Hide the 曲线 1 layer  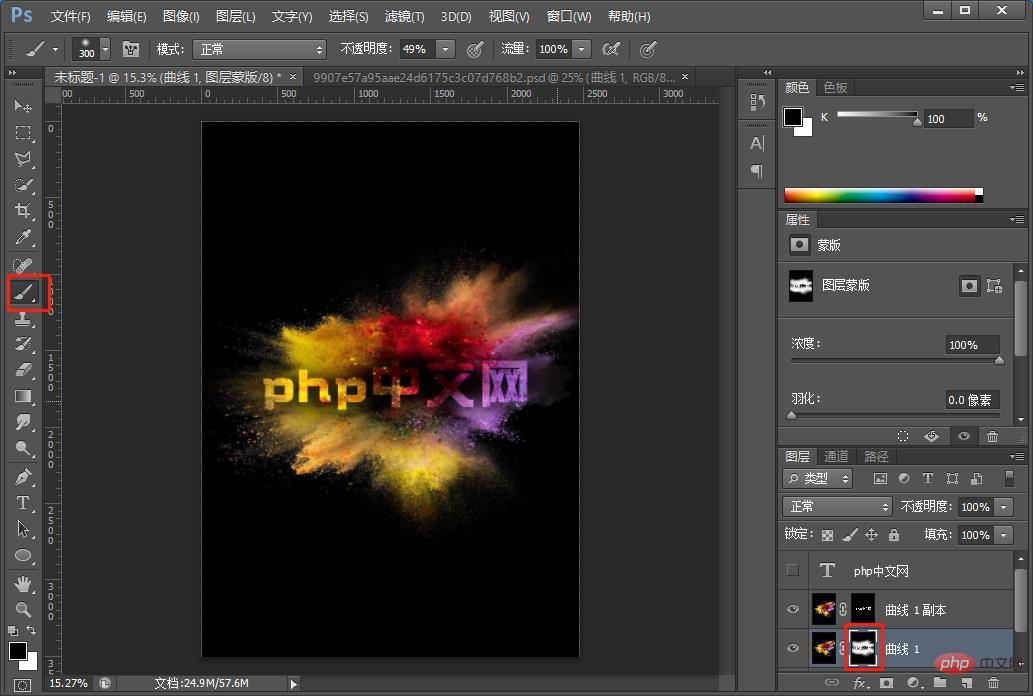[x=793, y=648]
